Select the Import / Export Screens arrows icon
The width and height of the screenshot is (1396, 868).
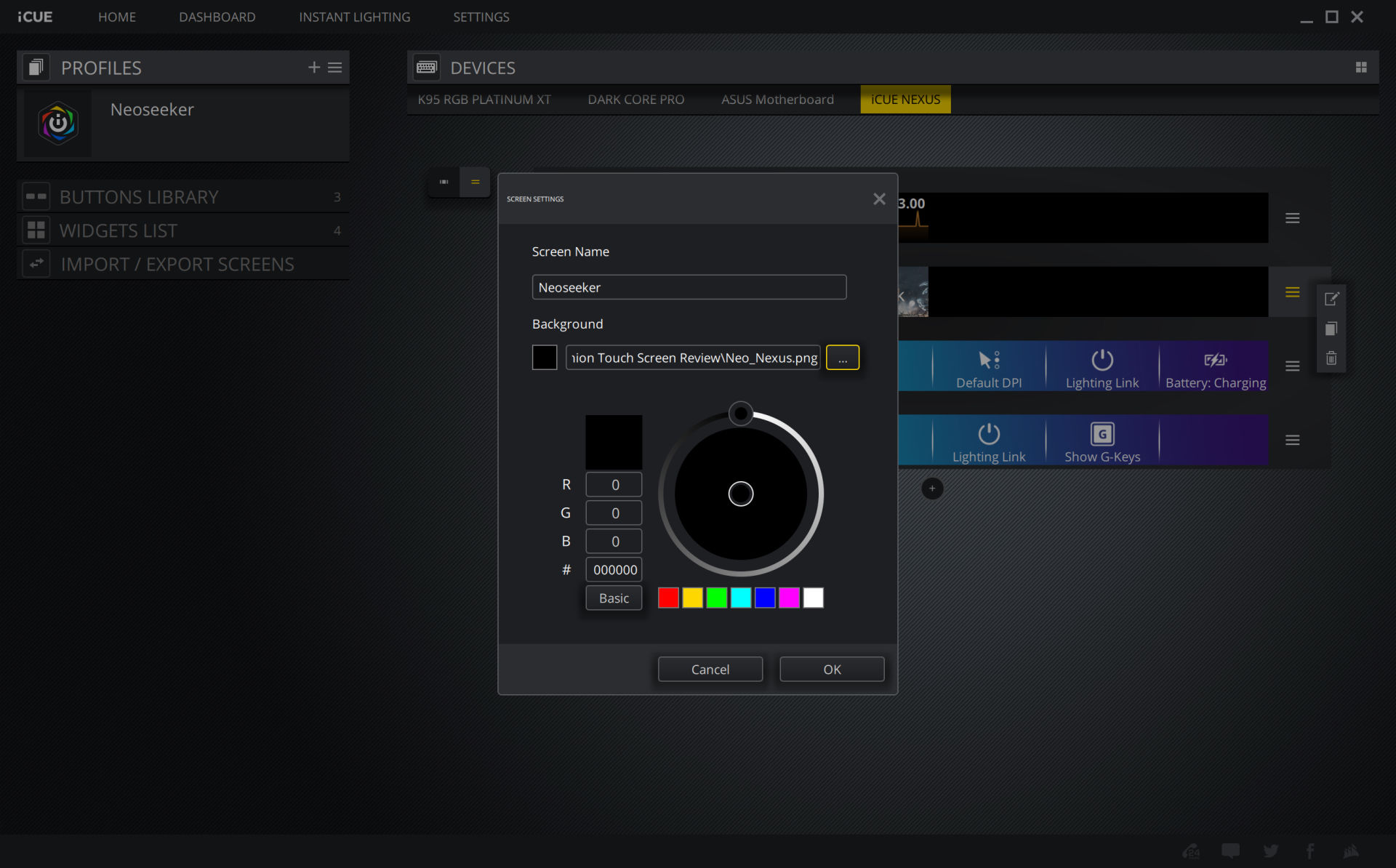coord(36,263)
